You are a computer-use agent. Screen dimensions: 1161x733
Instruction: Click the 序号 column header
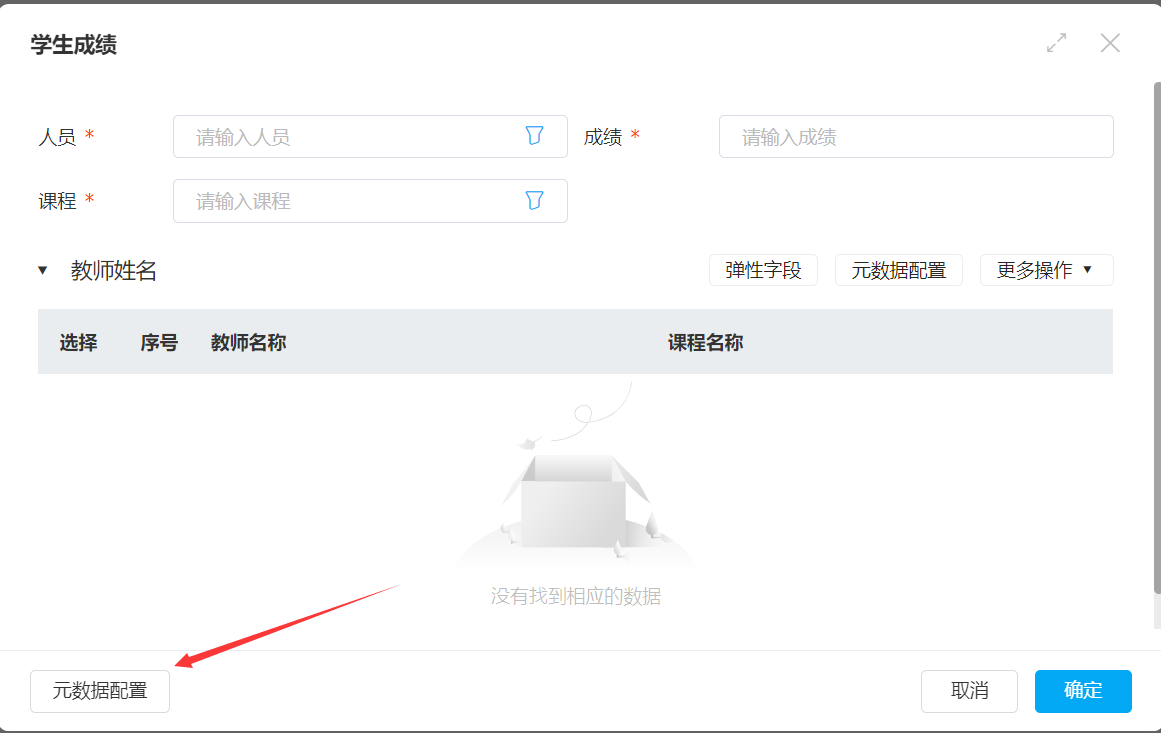tap(159, 343)
